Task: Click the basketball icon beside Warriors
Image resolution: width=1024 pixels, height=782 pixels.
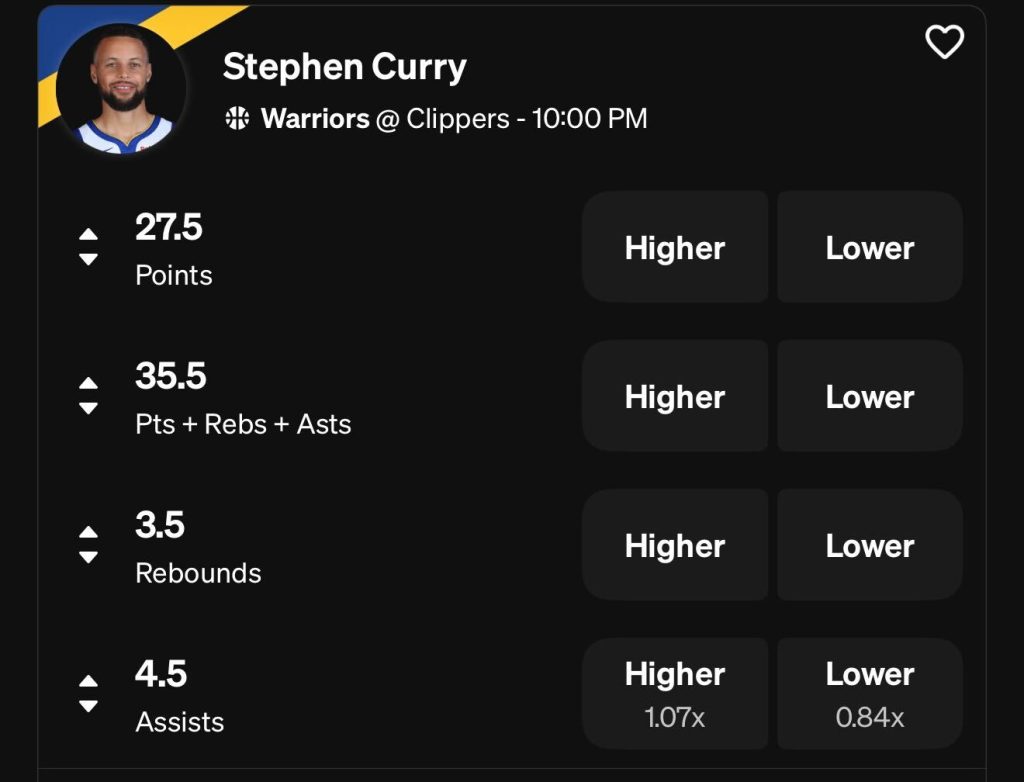Action: (x=237, y=119)
